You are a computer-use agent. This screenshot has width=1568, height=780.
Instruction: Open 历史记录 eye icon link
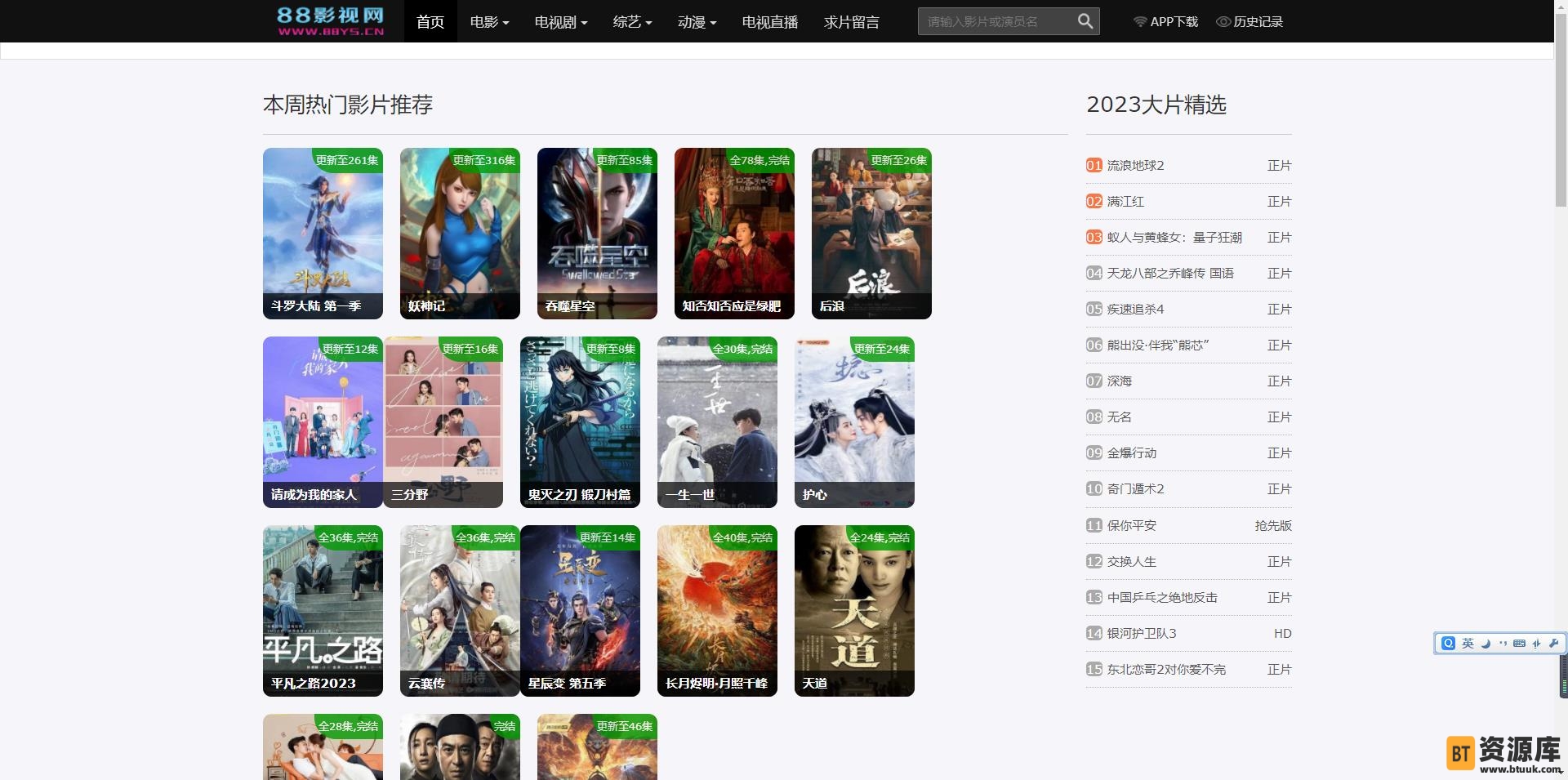(x=1249, y=22)
